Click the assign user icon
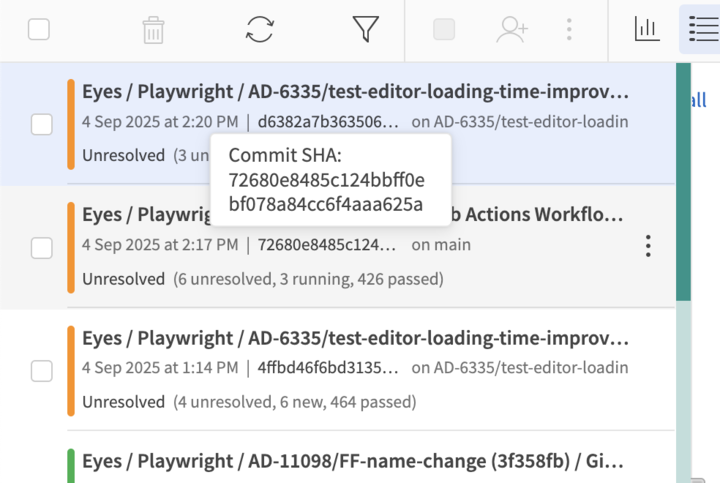This screenshot has height=483, width=720. pyautogui.click(x=512, y=30)
